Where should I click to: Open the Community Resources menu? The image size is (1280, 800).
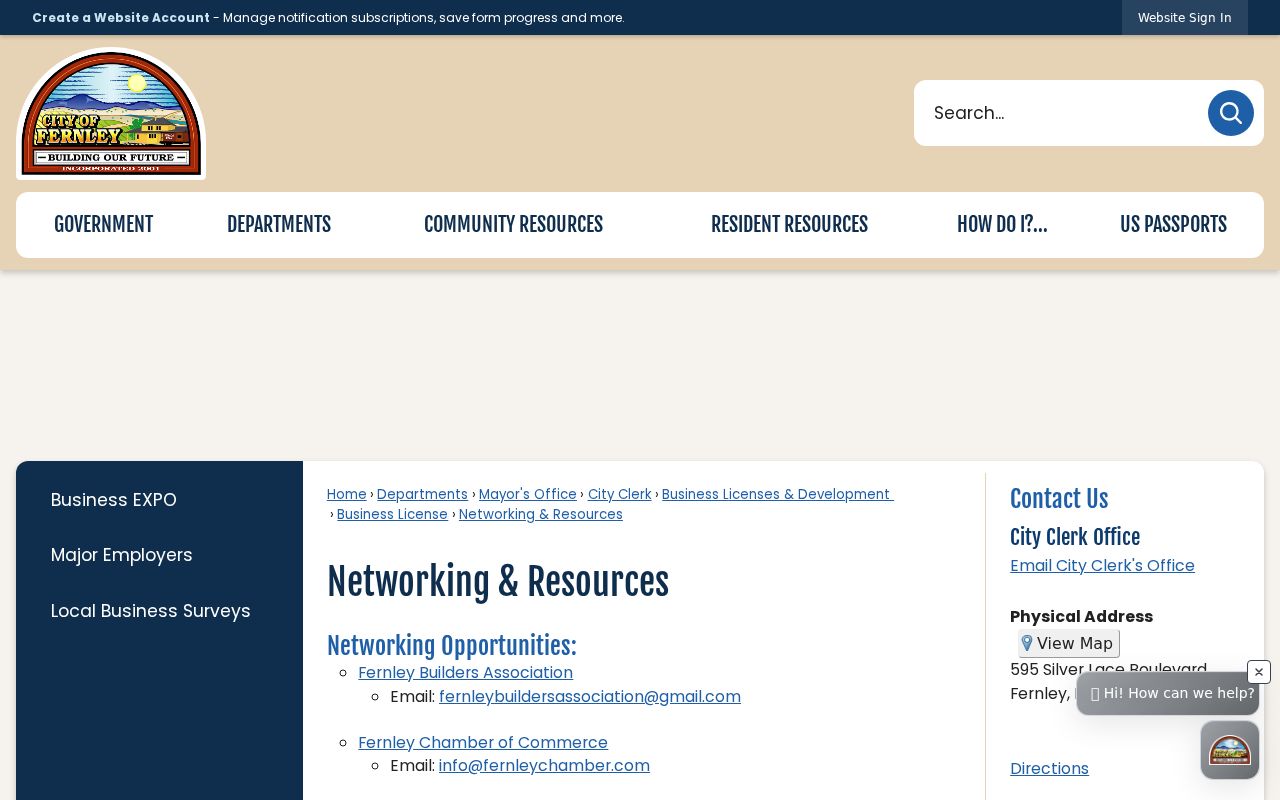click(514, 225)
